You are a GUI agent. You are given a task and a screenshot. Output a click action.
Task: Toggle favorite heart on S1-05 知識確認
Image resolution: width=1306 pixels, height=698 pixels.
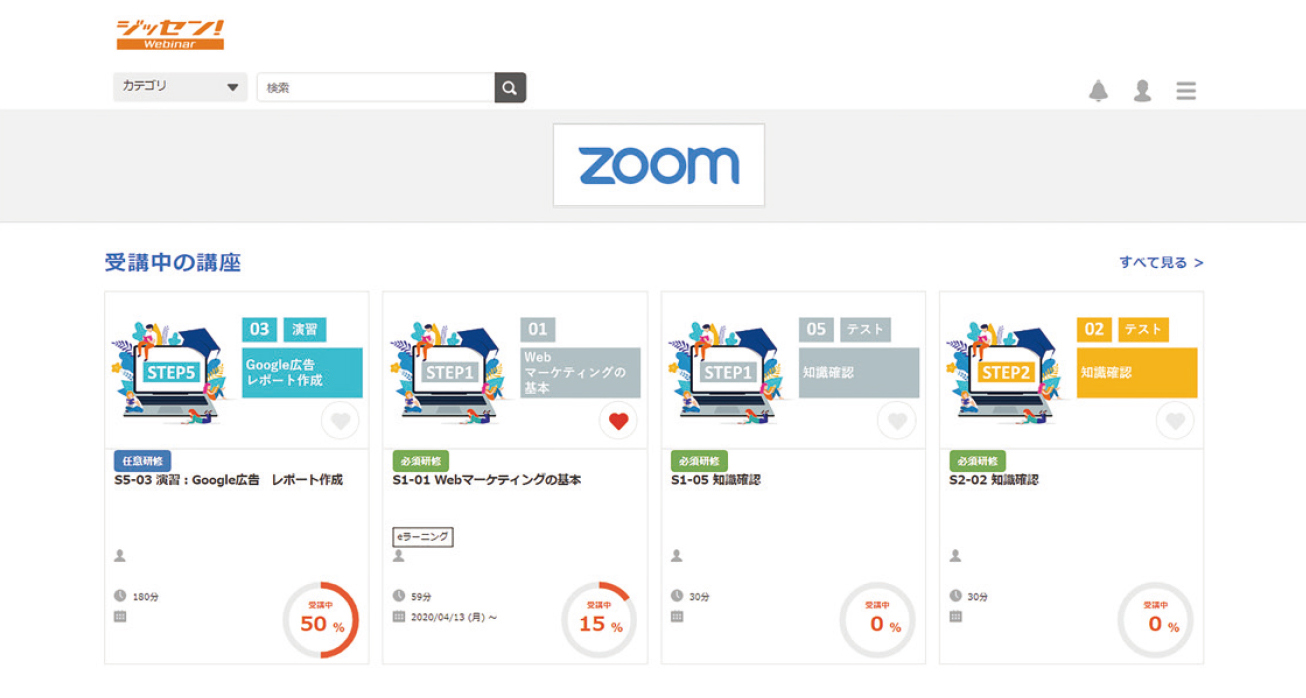[897, 421]
